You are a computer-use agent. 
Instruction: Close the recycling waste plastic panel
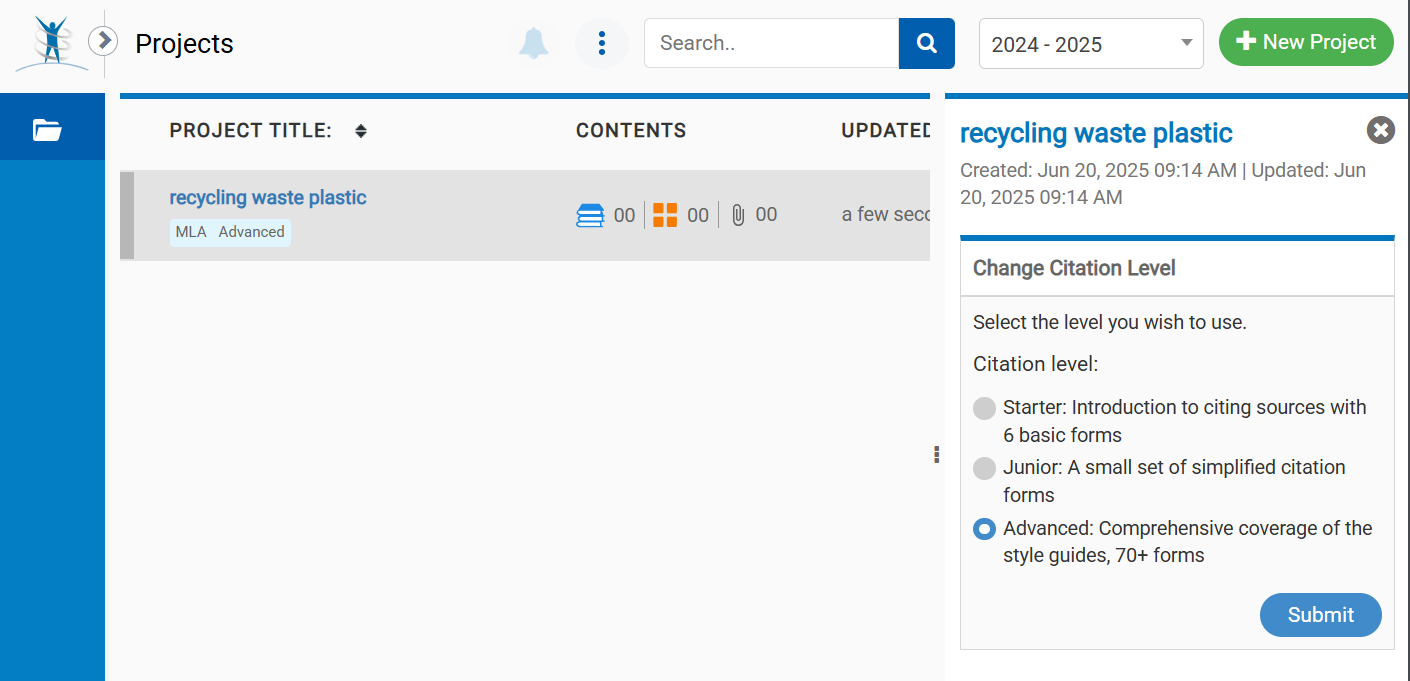1380,130
